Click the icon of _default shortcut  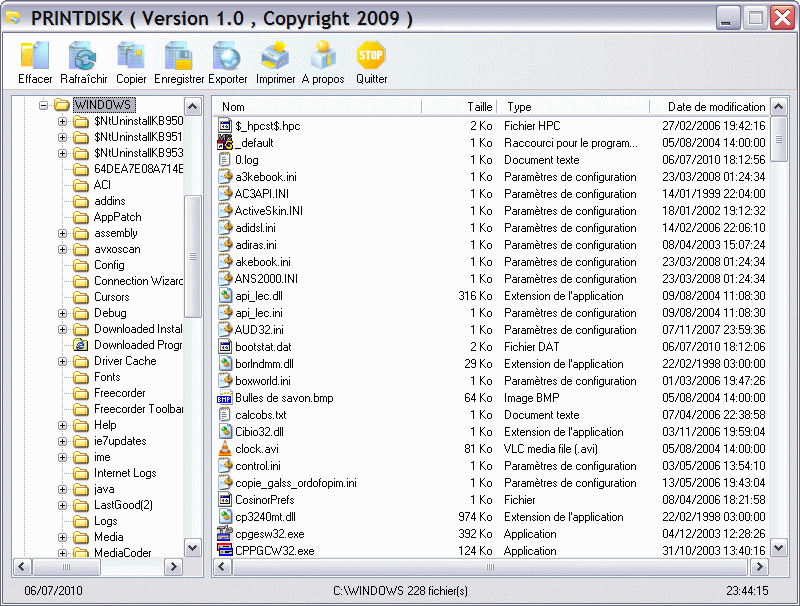[x=225, y=143]
